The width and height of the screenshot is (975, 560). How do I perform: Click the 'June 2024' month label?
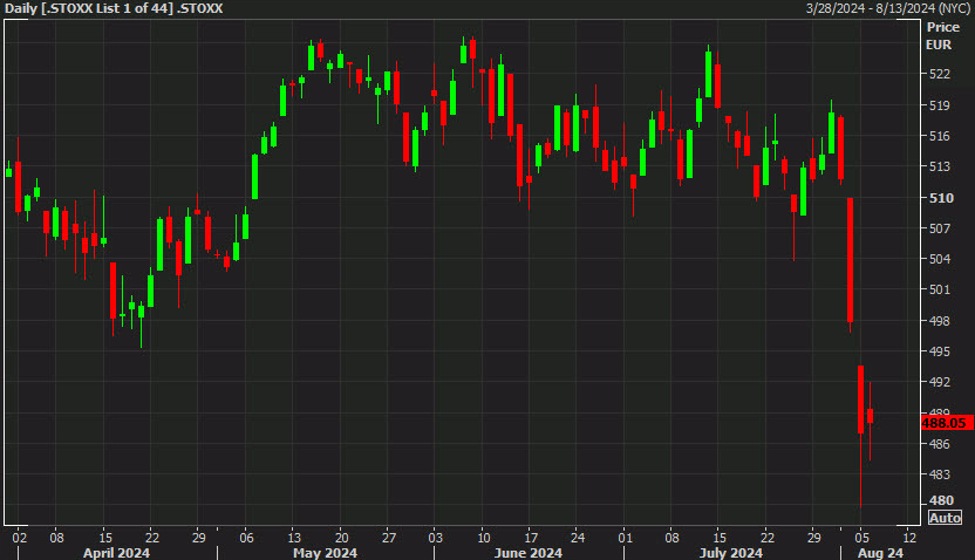(x=528, y=553)
